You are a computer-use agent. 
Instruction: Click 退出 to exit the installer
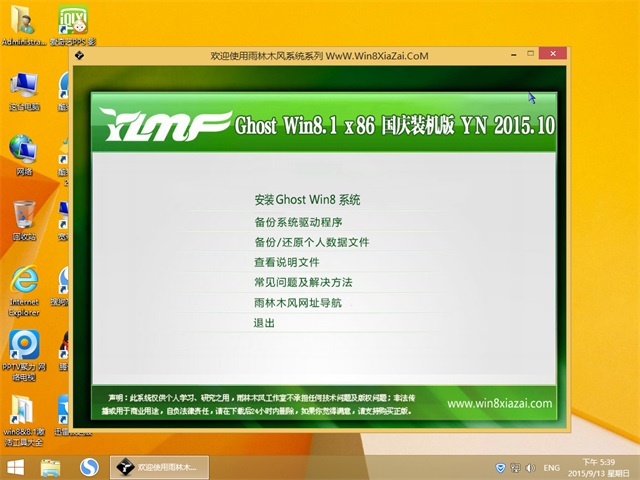point(264,323)
